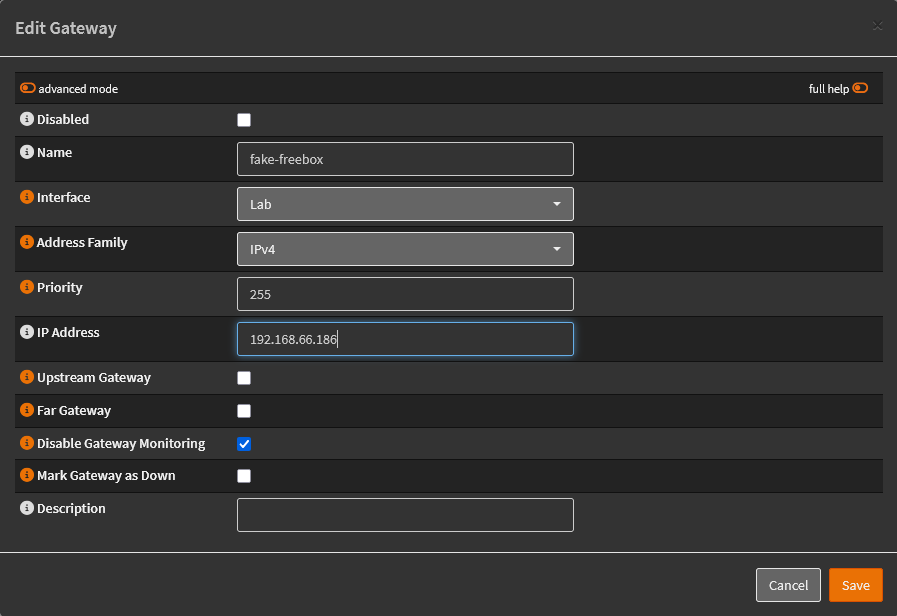Click into the Description text field
Screen dimensions: 897x616
(x=405, y=515)
